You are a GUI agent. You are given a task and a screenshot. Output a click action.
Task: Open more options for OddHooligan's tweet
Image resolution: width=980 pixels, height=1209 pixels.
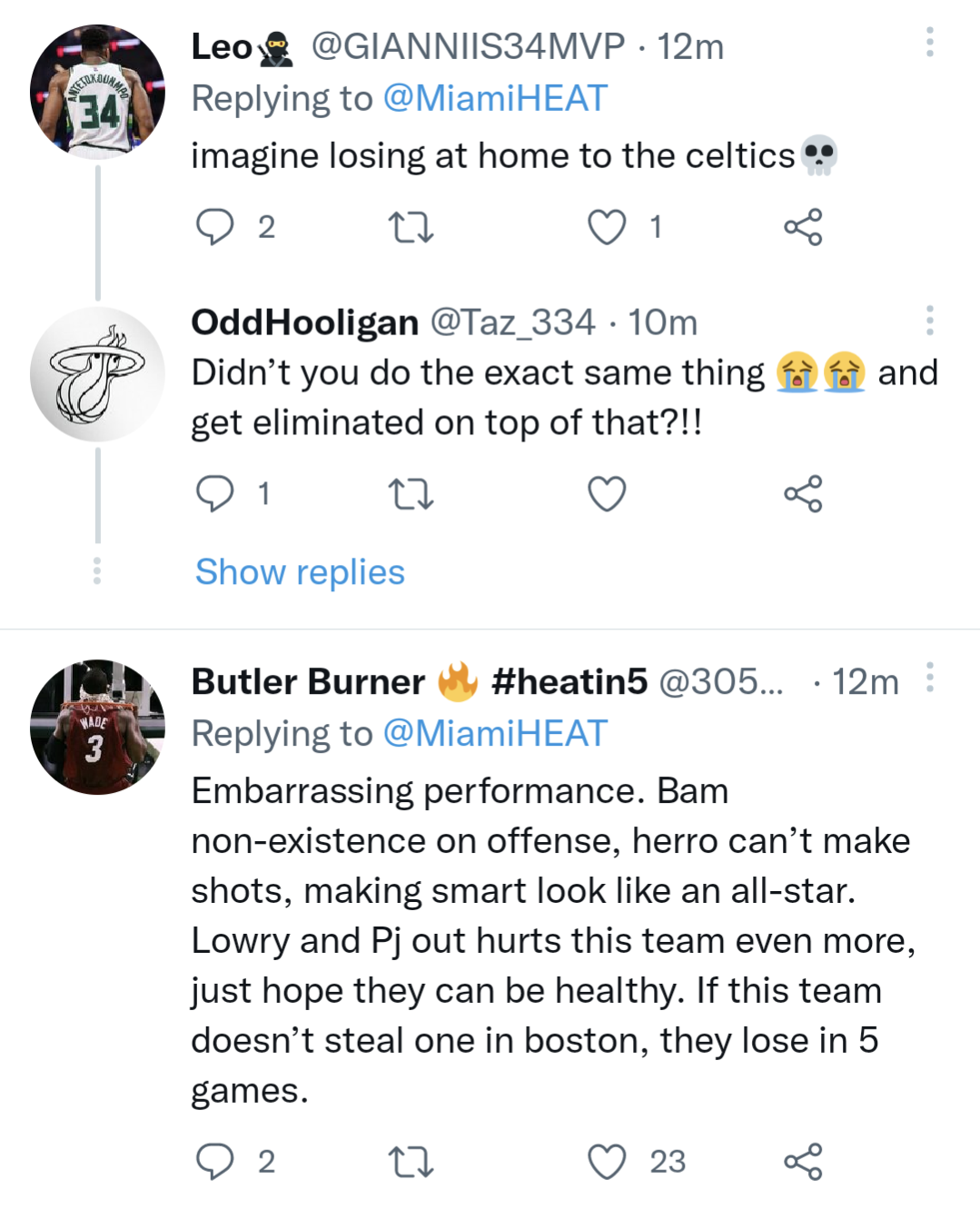(x=929, y=321)
